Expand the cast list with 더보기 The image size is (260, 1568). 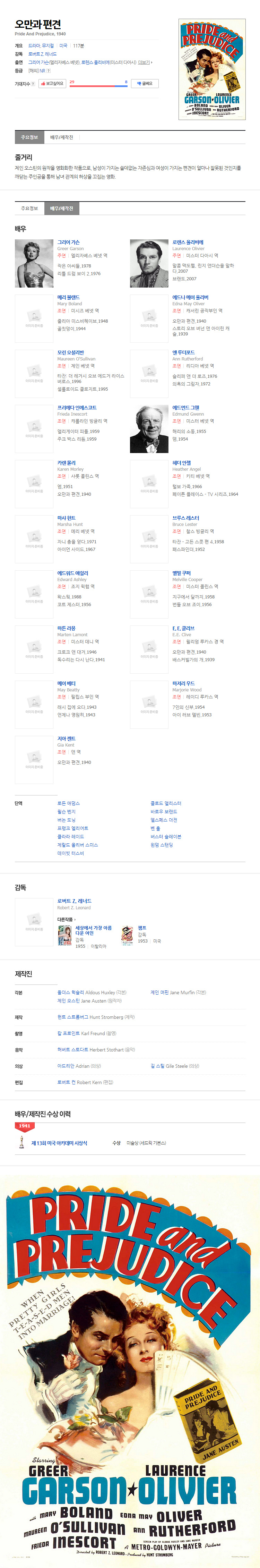(x=145, y=62)
